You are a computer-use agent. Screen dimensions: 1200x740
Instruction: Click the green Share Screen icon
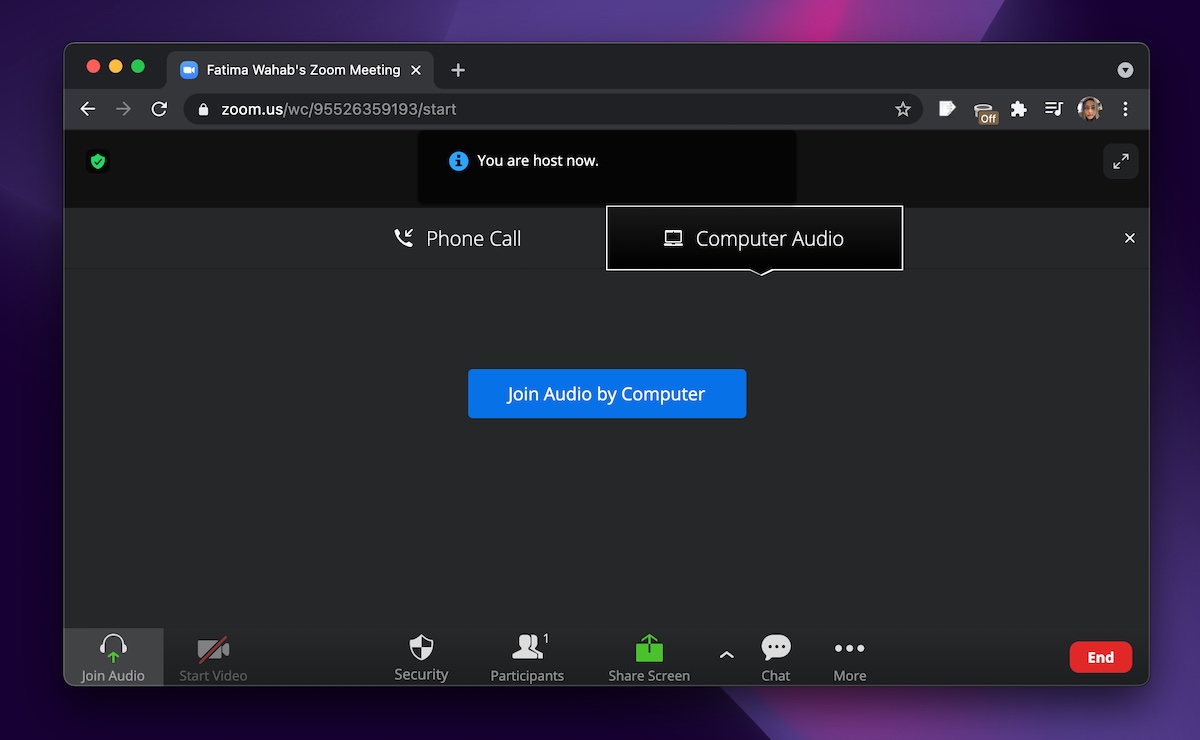point(649,647)
